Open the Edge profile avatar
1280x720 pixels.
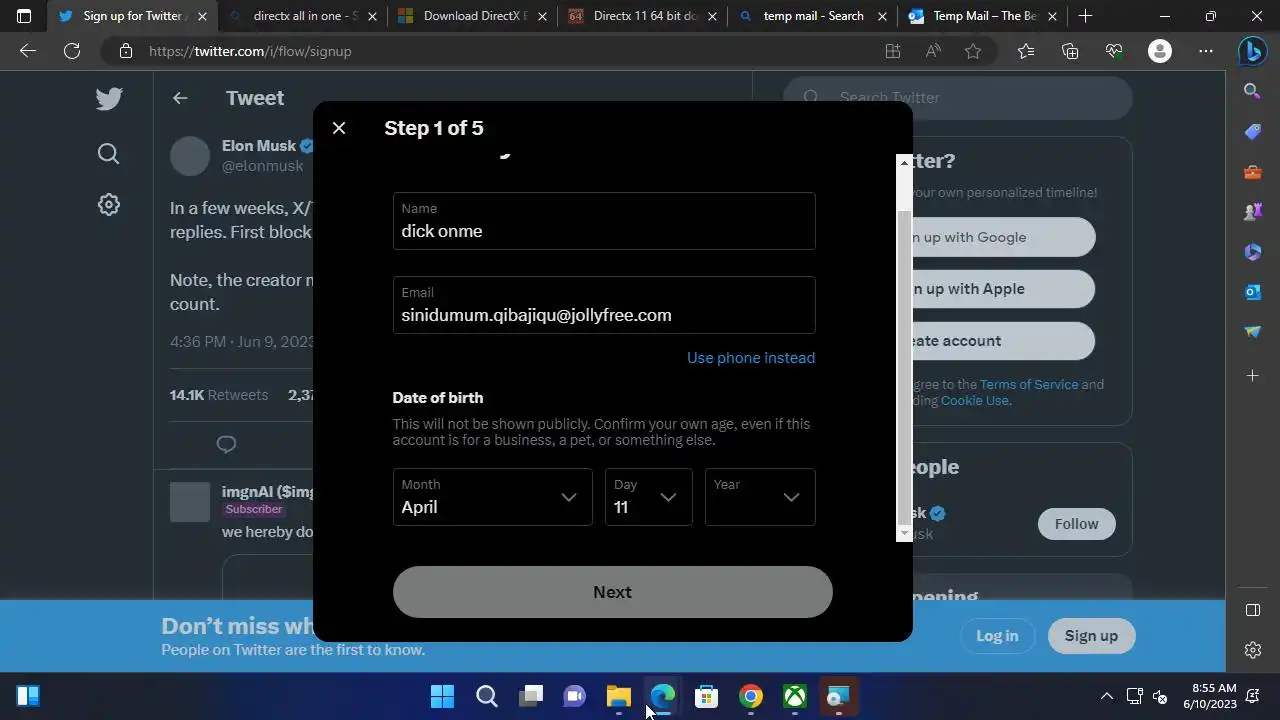(x=1160, y=51)
